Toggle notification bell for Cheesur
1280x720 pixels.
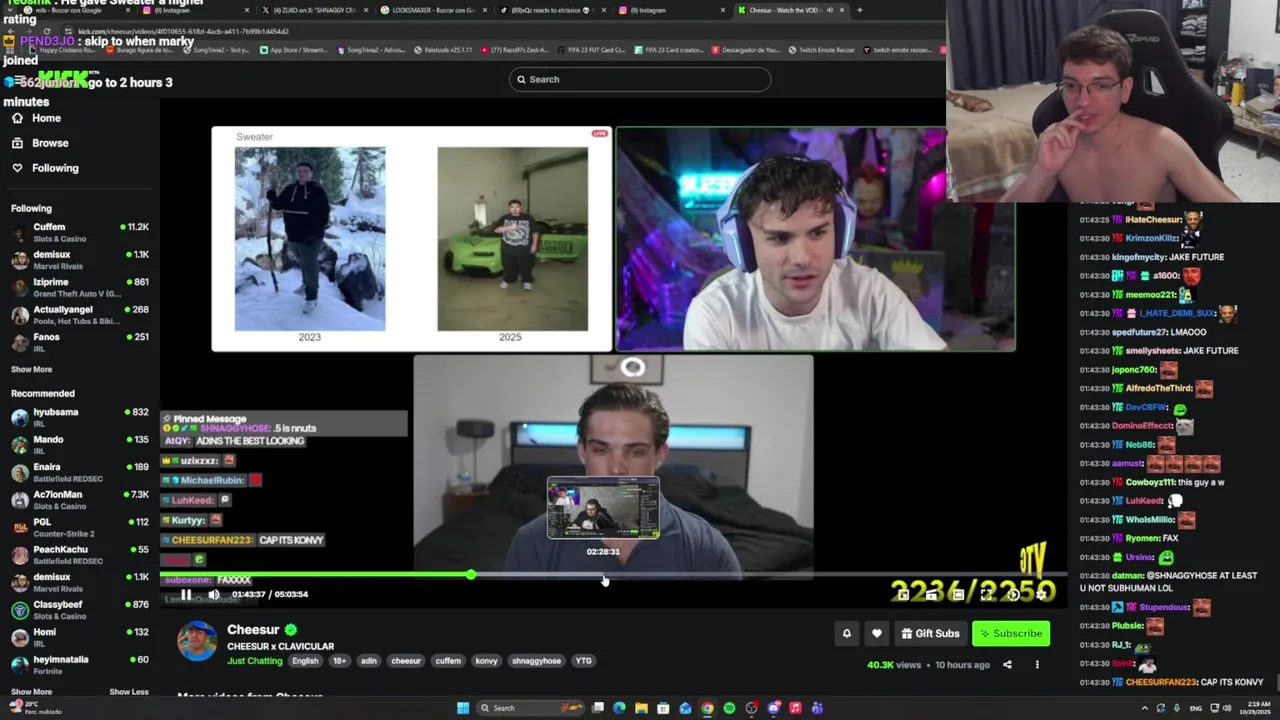[846, 633]
